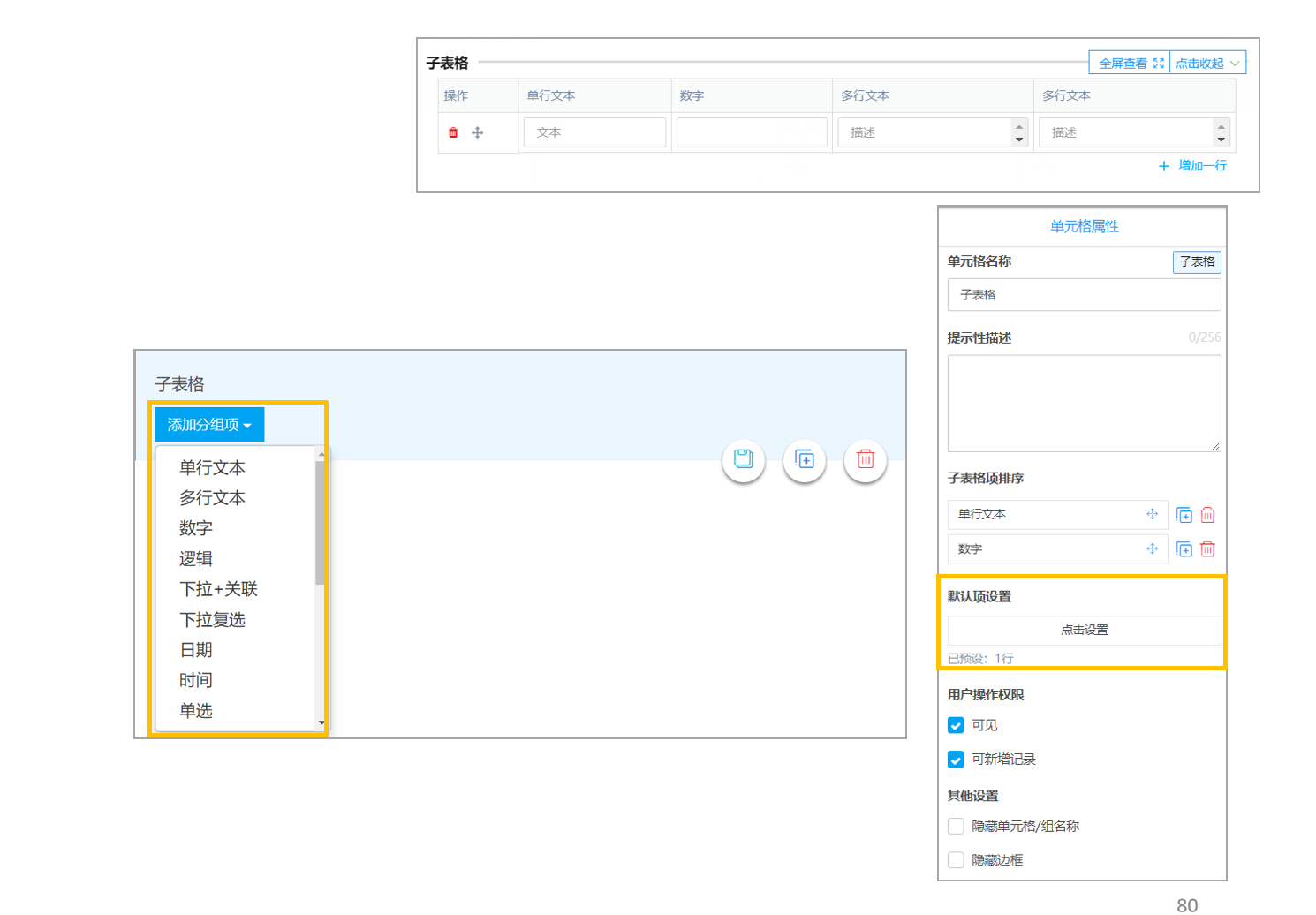The image size is (1316, 915).
Task: Select 下拉+关联 from the list
Action: pyautogui.click(x=218, y=589)
